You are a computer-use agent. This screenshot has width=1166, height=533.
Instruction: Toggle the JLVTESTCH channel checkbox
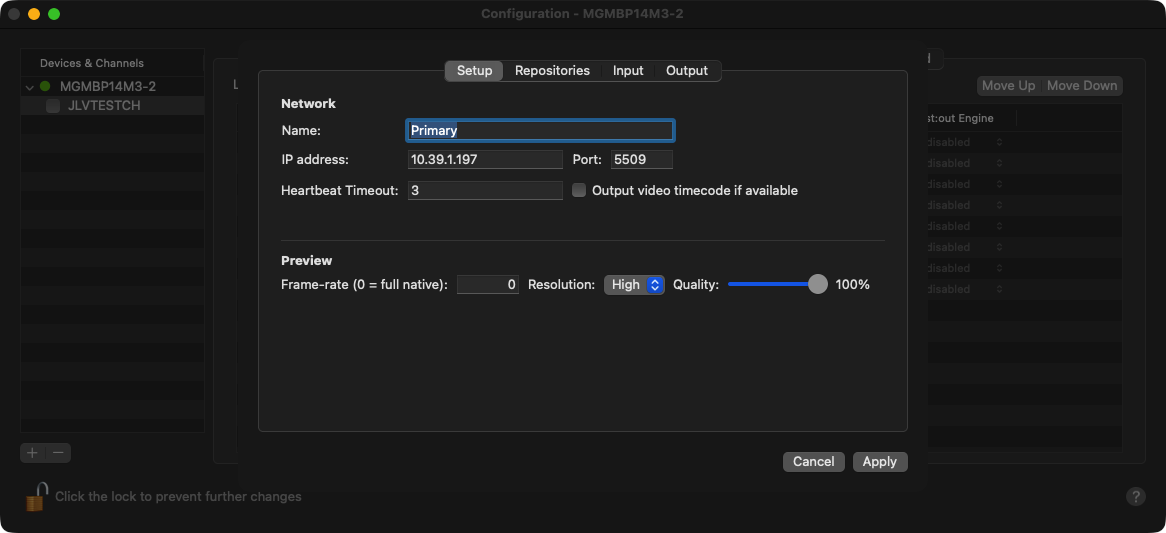pyautogui.click(x=53, y=105)
